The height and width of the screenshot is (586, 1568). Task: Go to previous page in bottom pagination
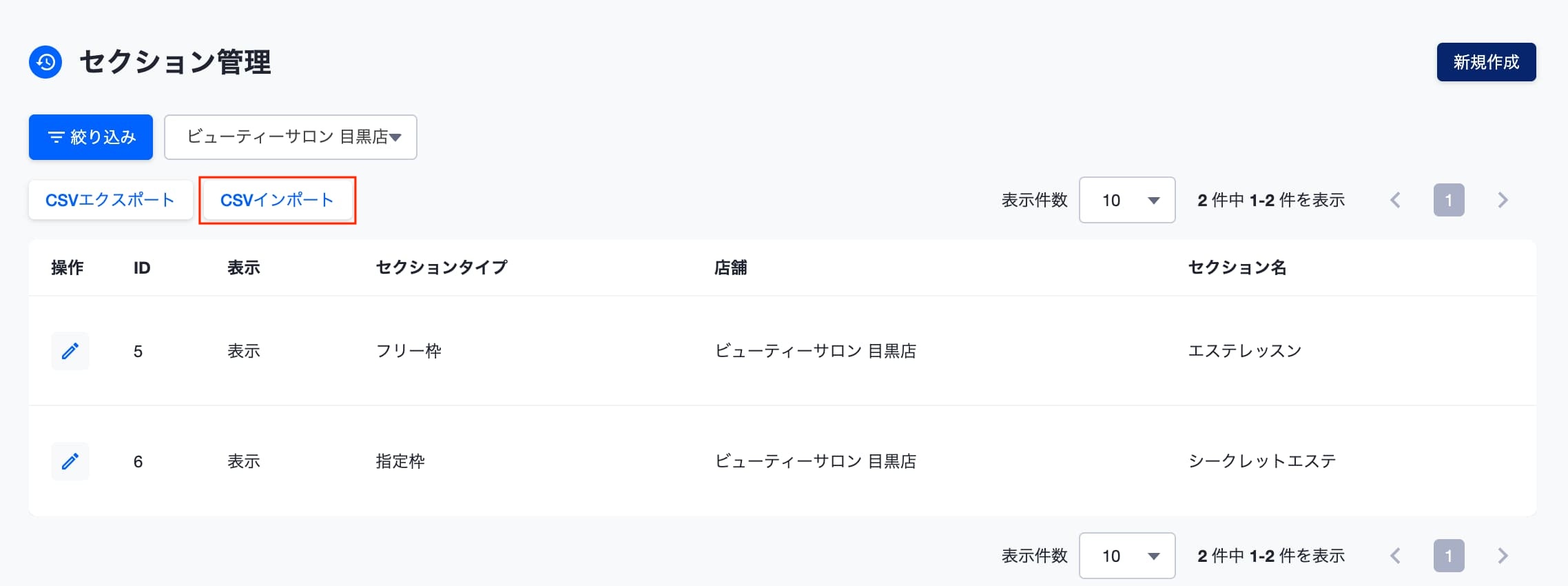click(x=1396, y=556)
